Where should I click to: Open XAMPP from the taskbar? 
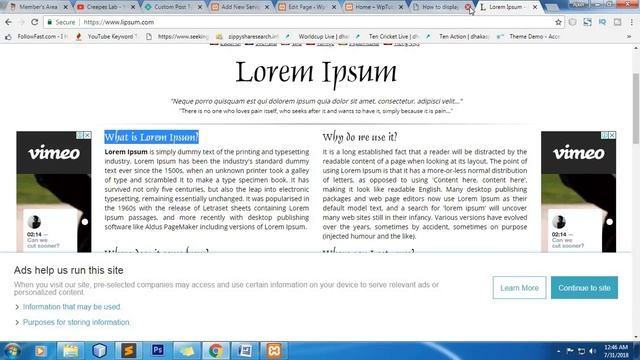click(274, 351)
